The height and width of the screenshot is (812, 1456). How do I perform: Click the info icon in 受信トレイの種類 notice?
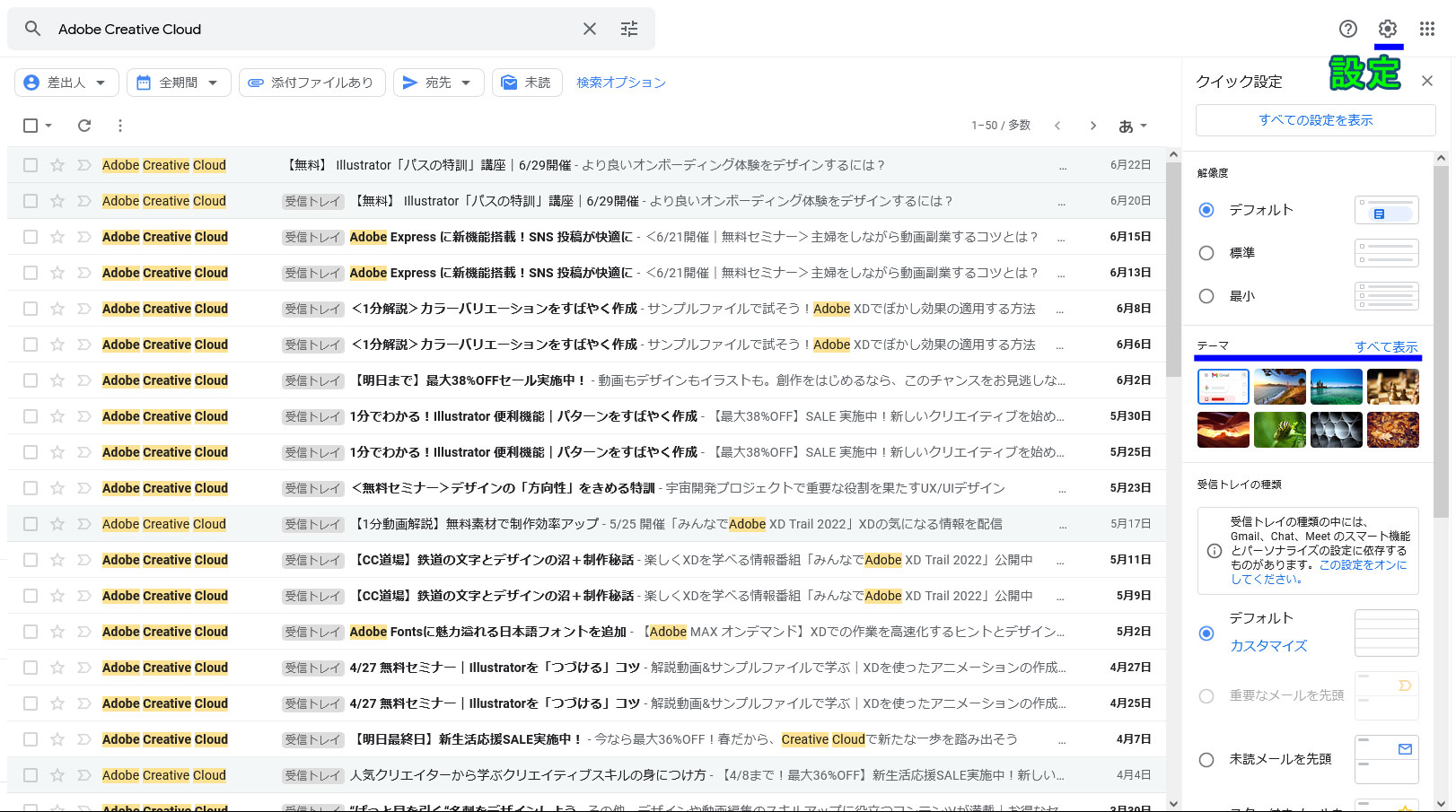[x=1215, y=551]
